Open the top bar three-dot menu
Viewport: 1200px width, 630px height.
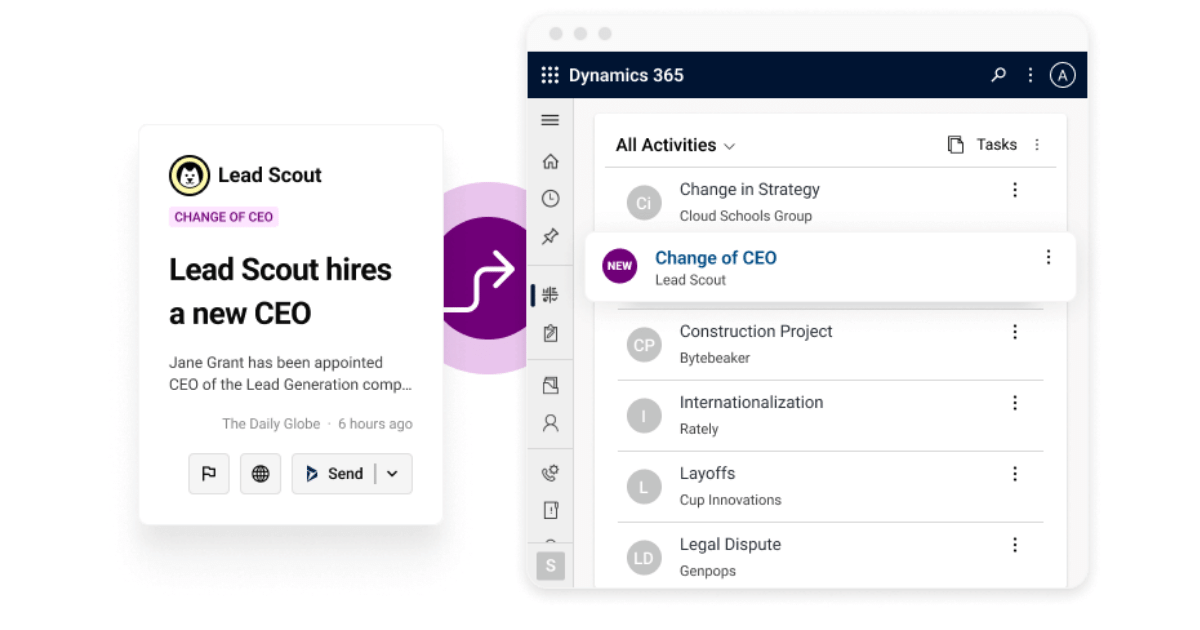click(1030, 74)
